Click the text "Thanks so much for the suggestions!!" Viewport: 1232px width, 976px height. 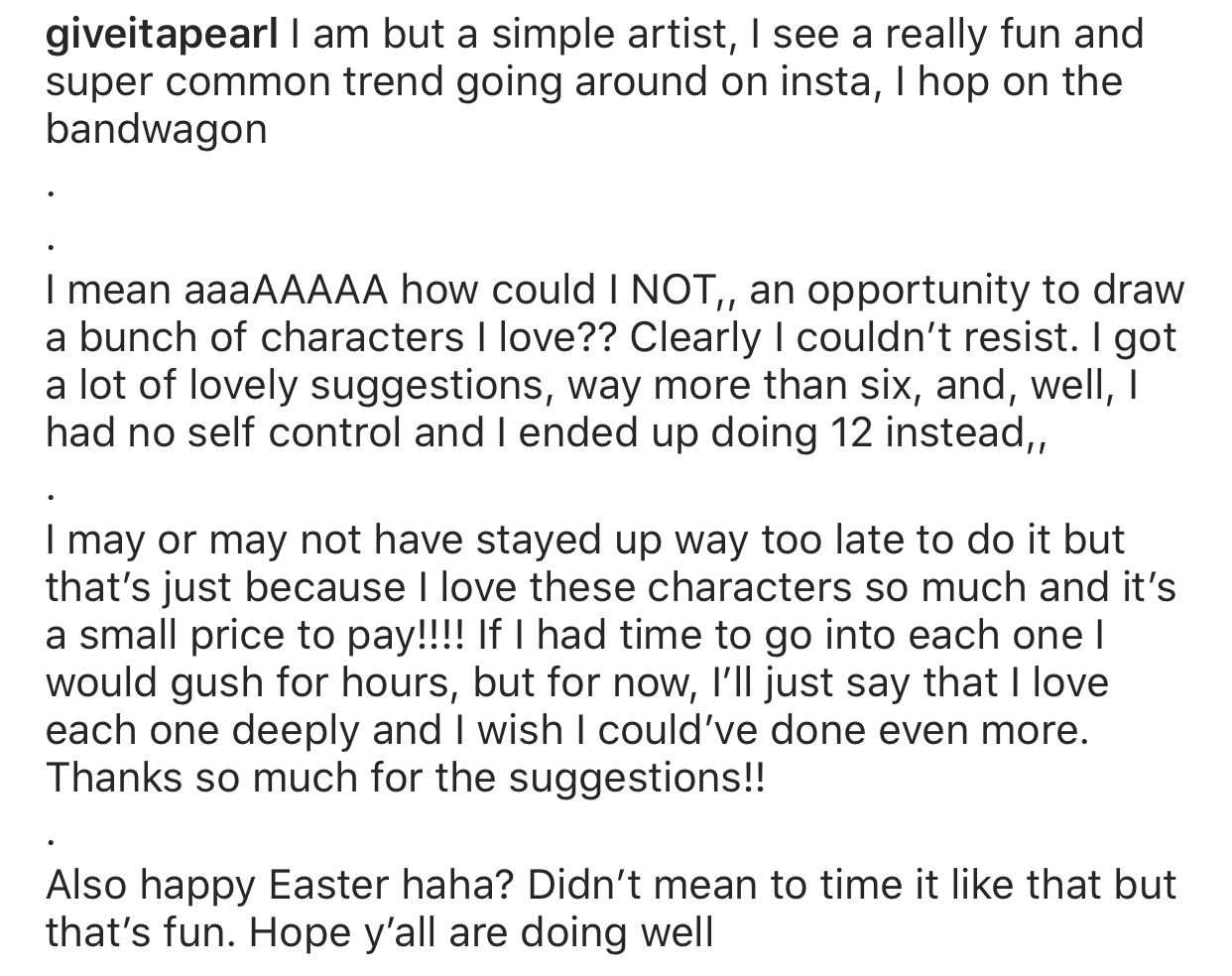(406, 778)
